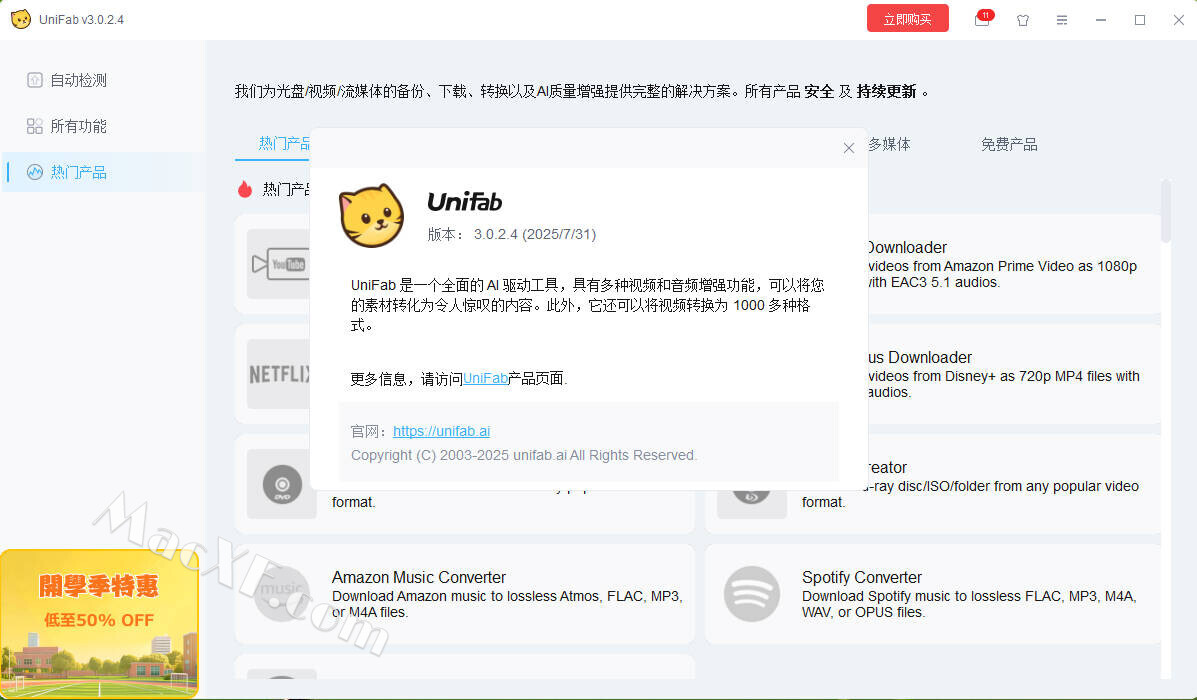Image resolution: width=1197 pixels, height=700 pixels.
Task: Open the Spotify Converter title
Action: [x=862, y=578]
